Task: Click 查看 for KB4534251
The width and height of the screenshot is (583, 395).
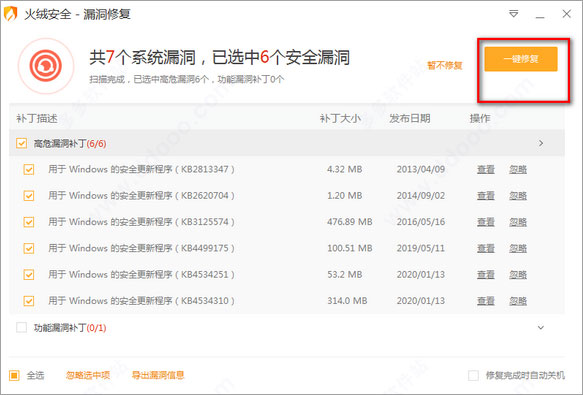Action: pyautogui.click(x=486, y=274)
